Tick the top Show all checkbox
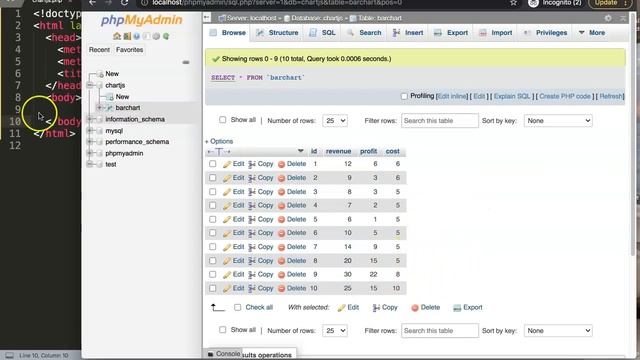The height and width of the screenshot is (360, 640). click(x=222, y=120)
